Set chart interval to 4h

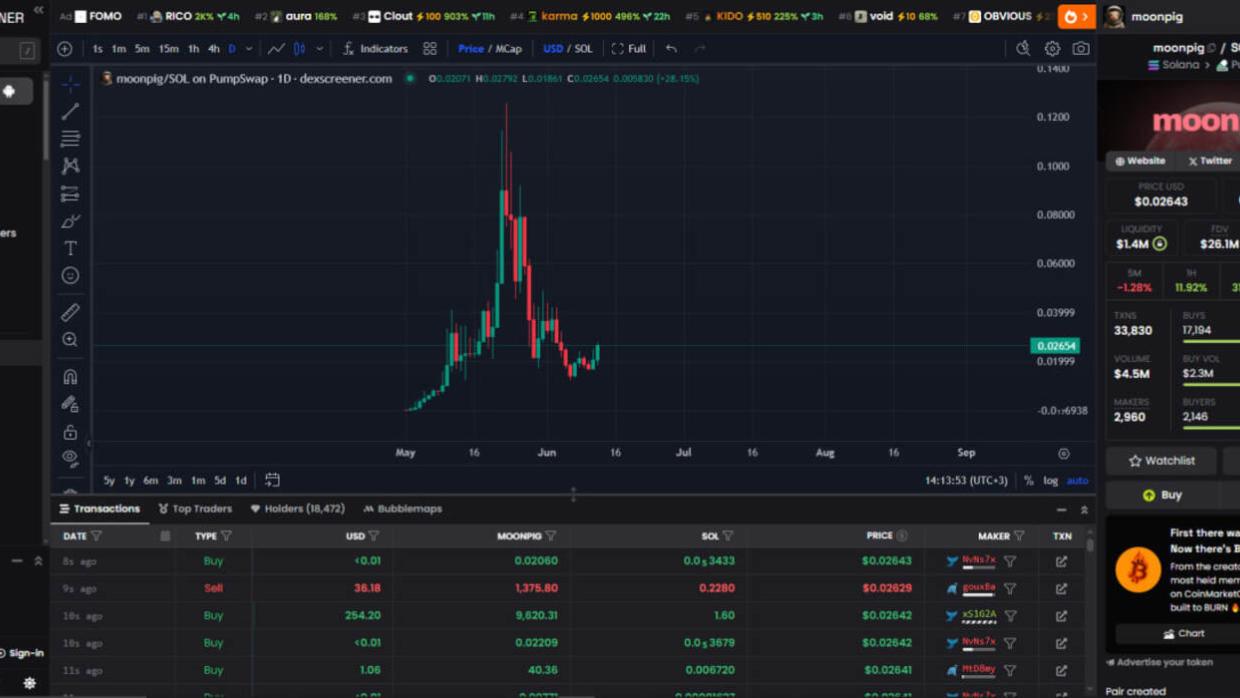point(213,48)
